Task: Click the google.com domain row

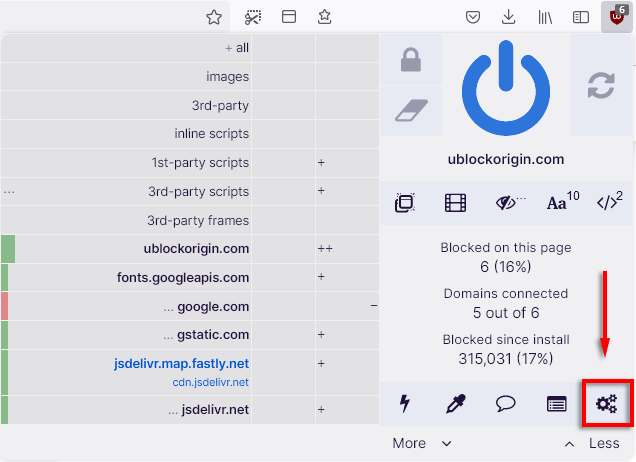Action: tap(126, 306)
